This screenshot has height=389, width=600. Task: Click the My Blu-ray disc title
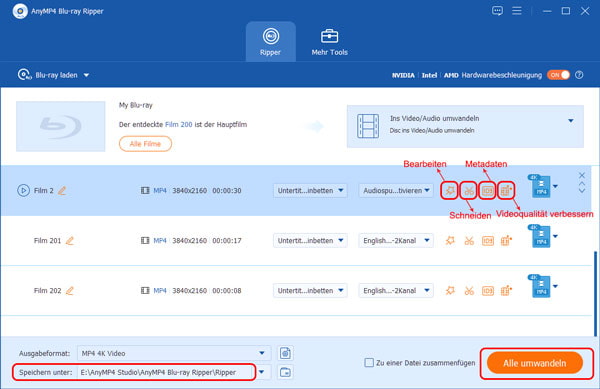(136, 105)
